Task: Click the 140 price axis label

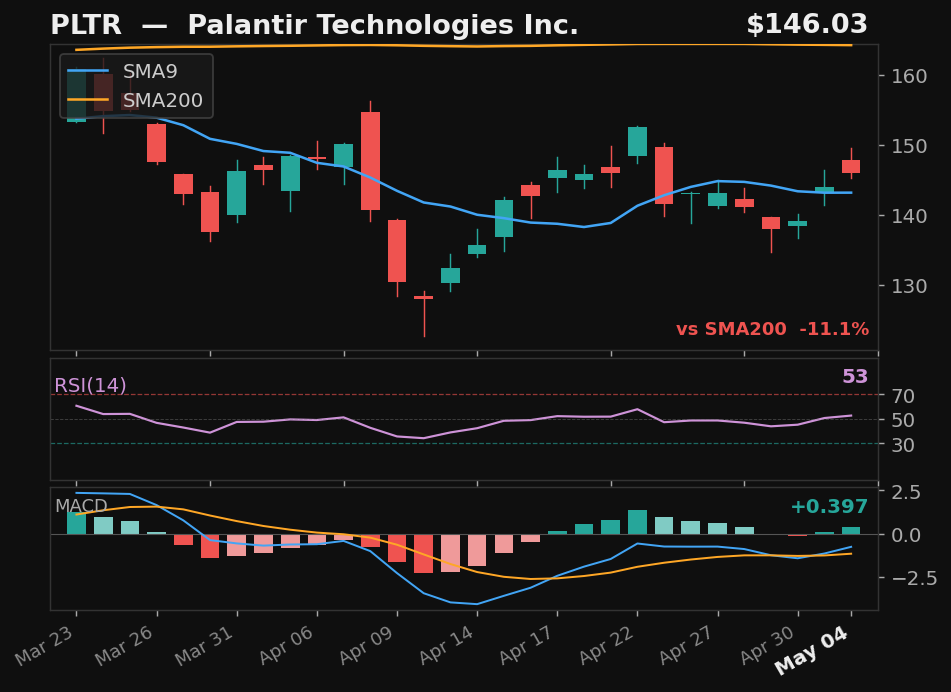Action: (909, 216)
